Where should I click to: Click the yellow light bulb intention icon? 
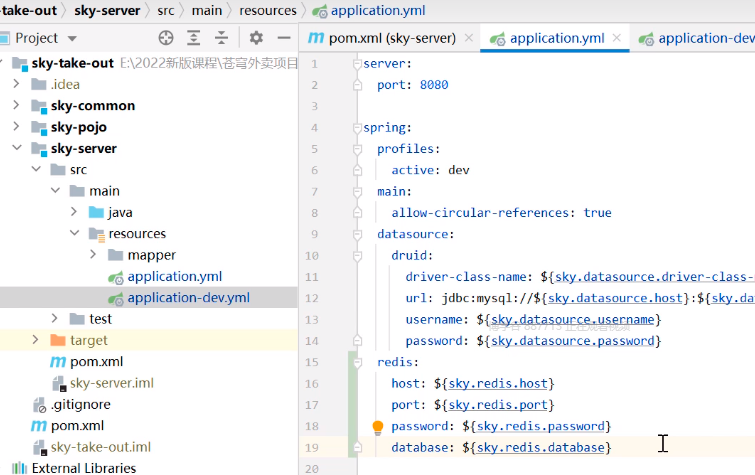pos(378,427)
